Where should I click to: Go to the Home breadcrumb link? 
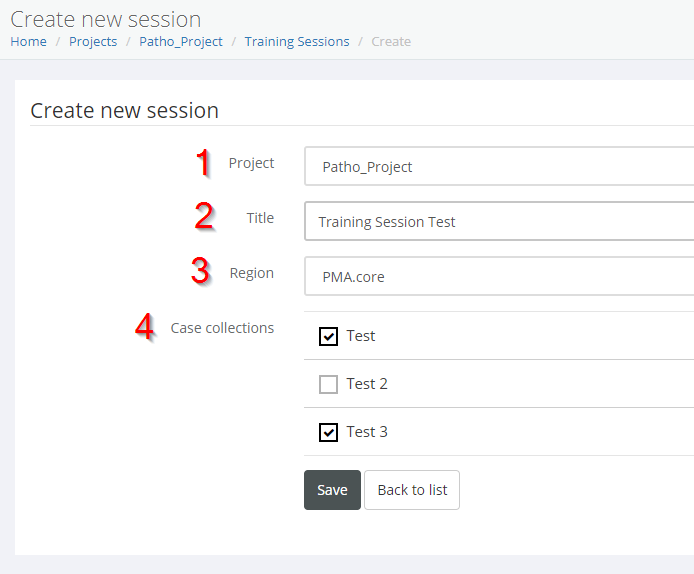coord(28,41)
